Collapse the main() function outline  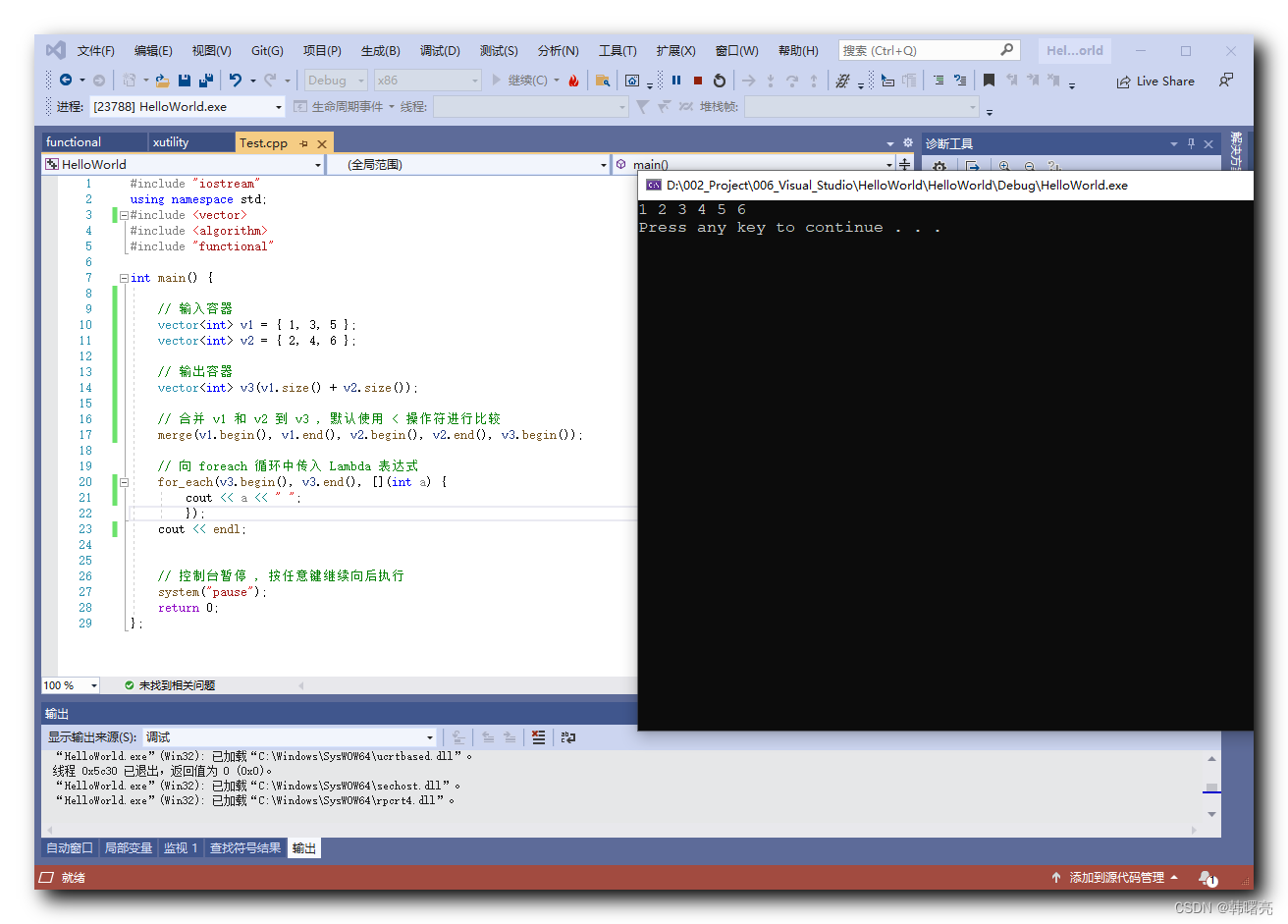pyautogui.click(x=124, y=278)
